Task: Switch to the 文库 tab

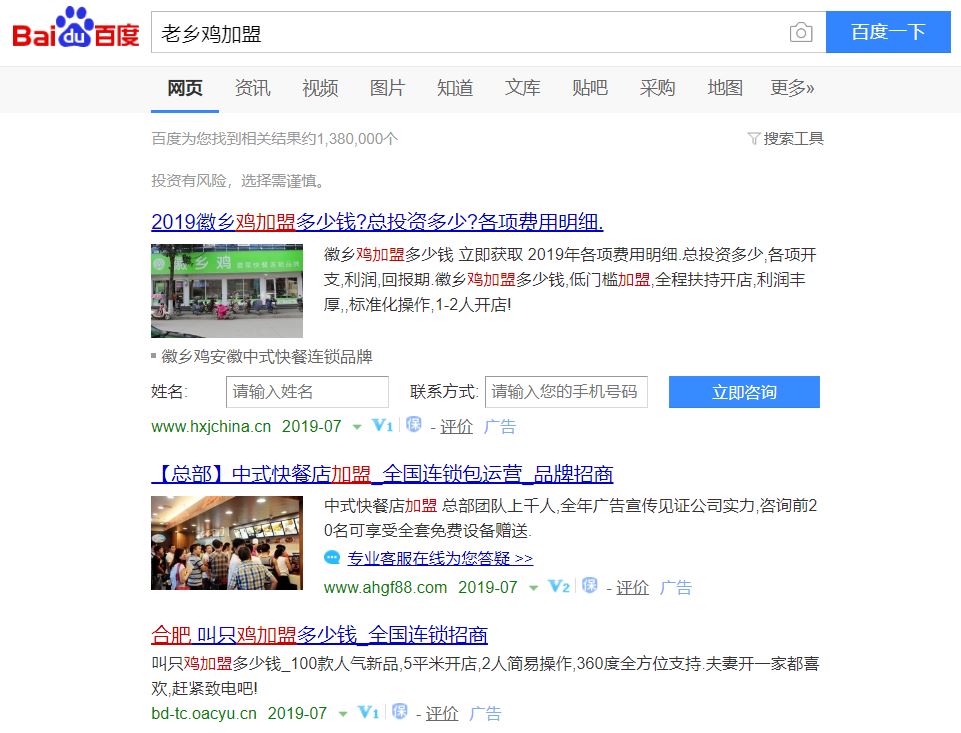Action: (522, 88)
